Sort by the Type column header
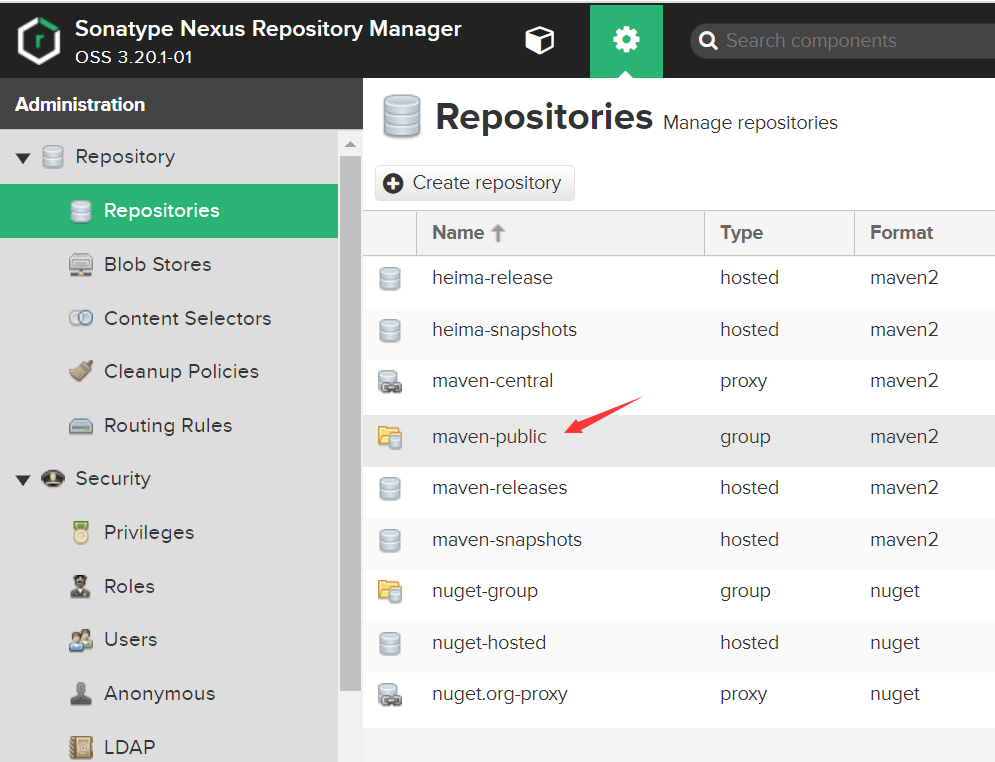 coord(779,233)
